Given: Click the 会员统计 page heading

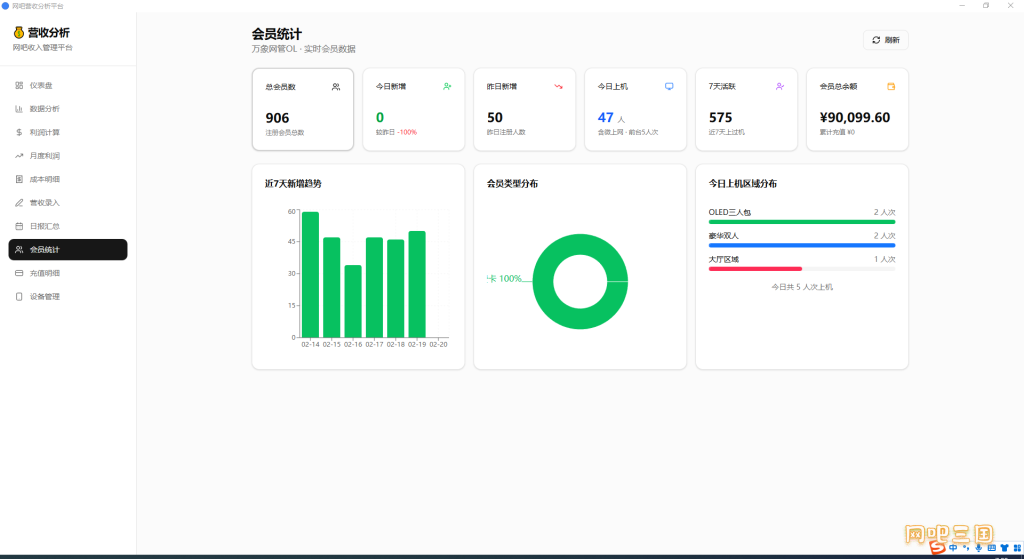Looking at the screenshot, I should pyautogui.click(x=277, y=34).
